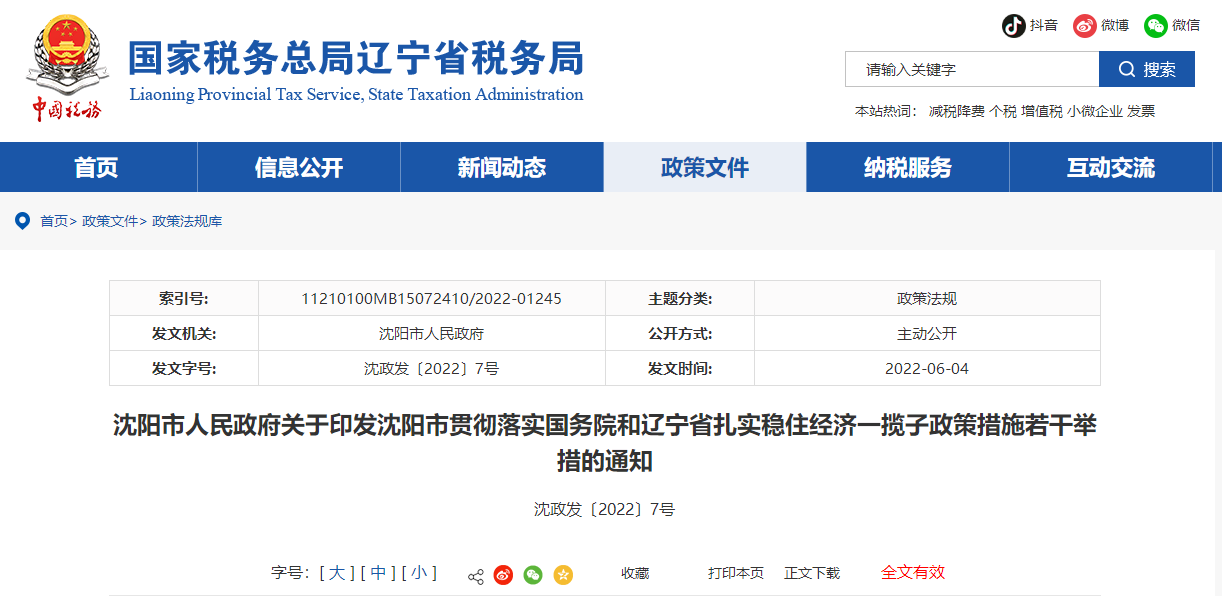Click the national tax emblem logo
1222x596 pixels.
(x=66, y=68)
